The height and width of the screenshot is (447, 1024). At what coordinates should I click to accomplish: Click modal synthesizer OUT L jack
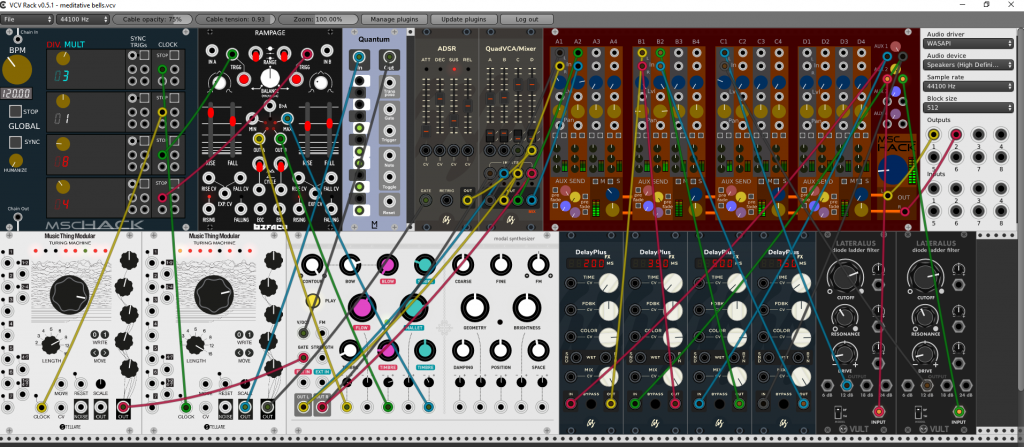[x=303, y=407]
